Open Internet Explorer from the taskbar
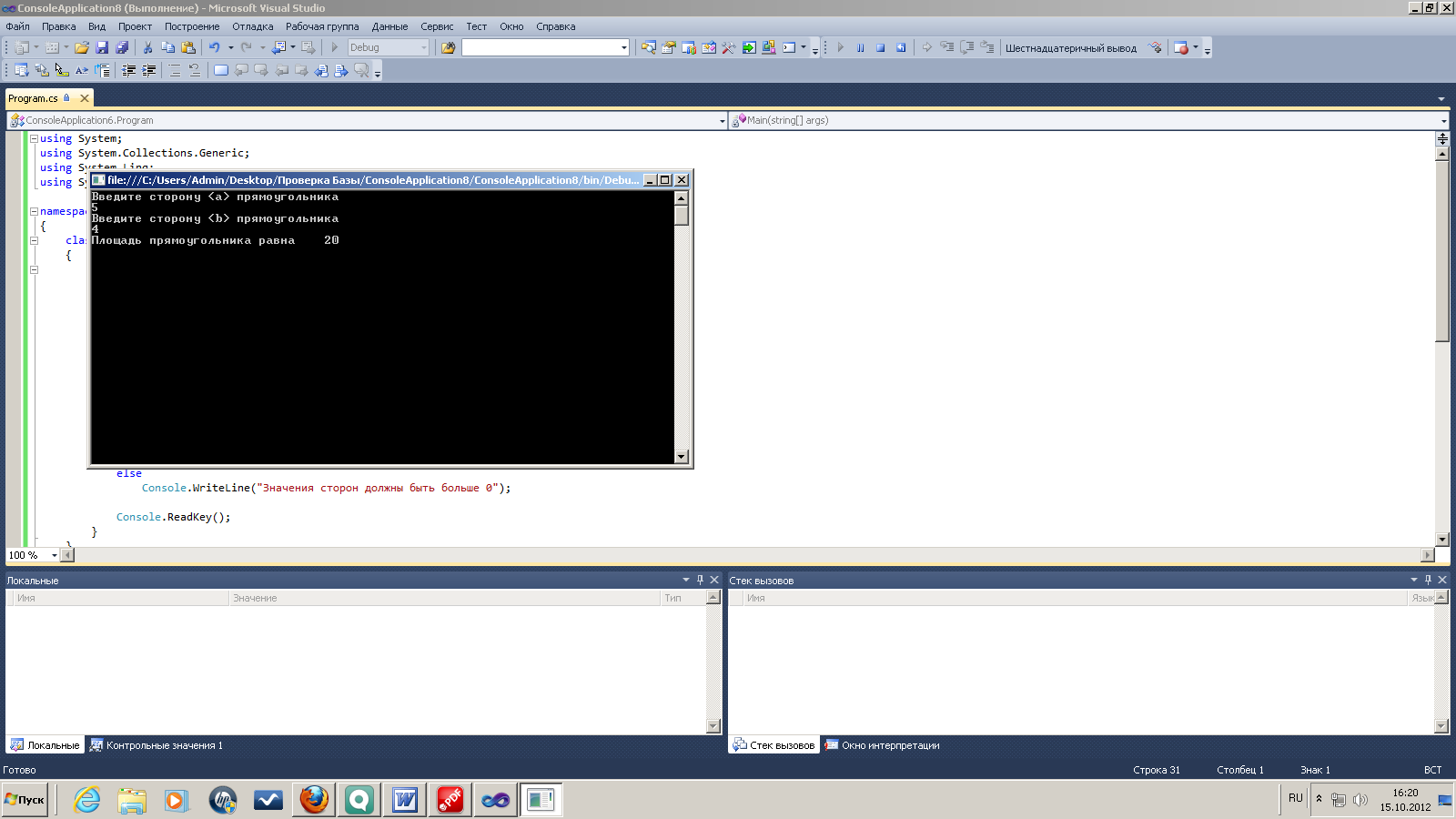 pyautogui.click(x=86, y=800)
